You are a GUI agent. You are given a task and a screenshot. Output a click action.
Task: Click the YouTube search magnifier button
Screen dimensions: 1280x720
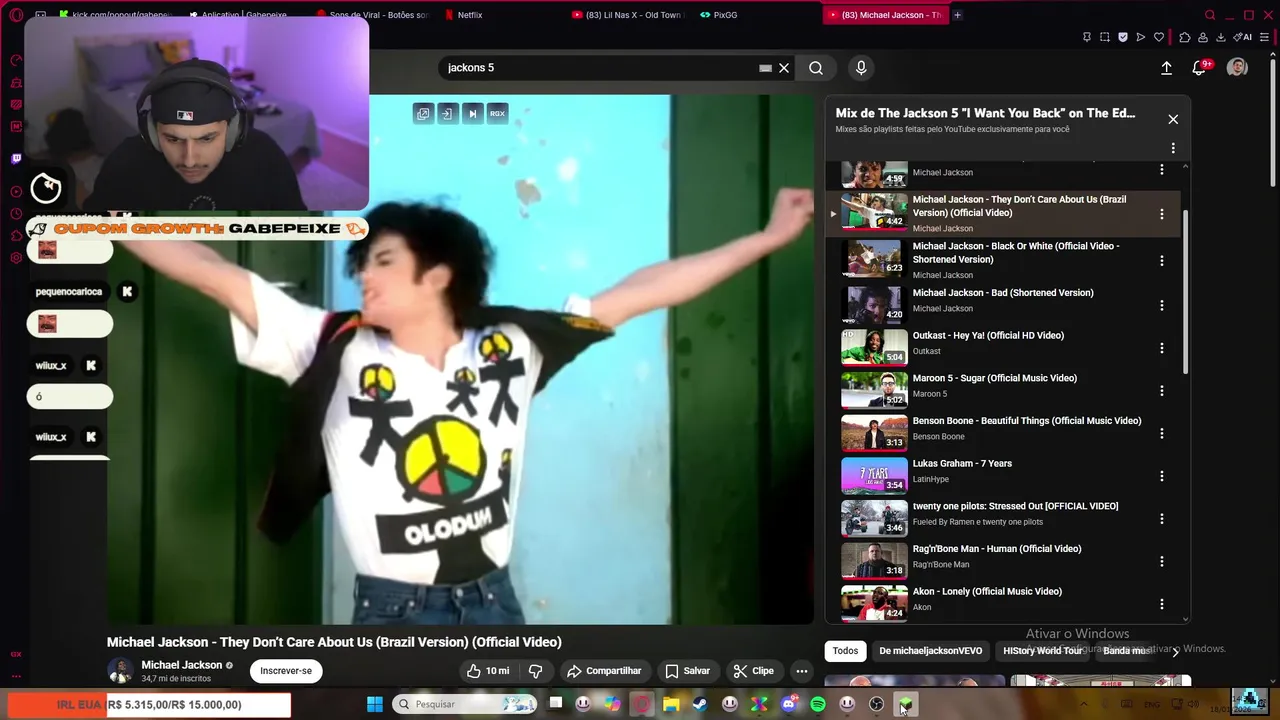(x=816, y=68)
